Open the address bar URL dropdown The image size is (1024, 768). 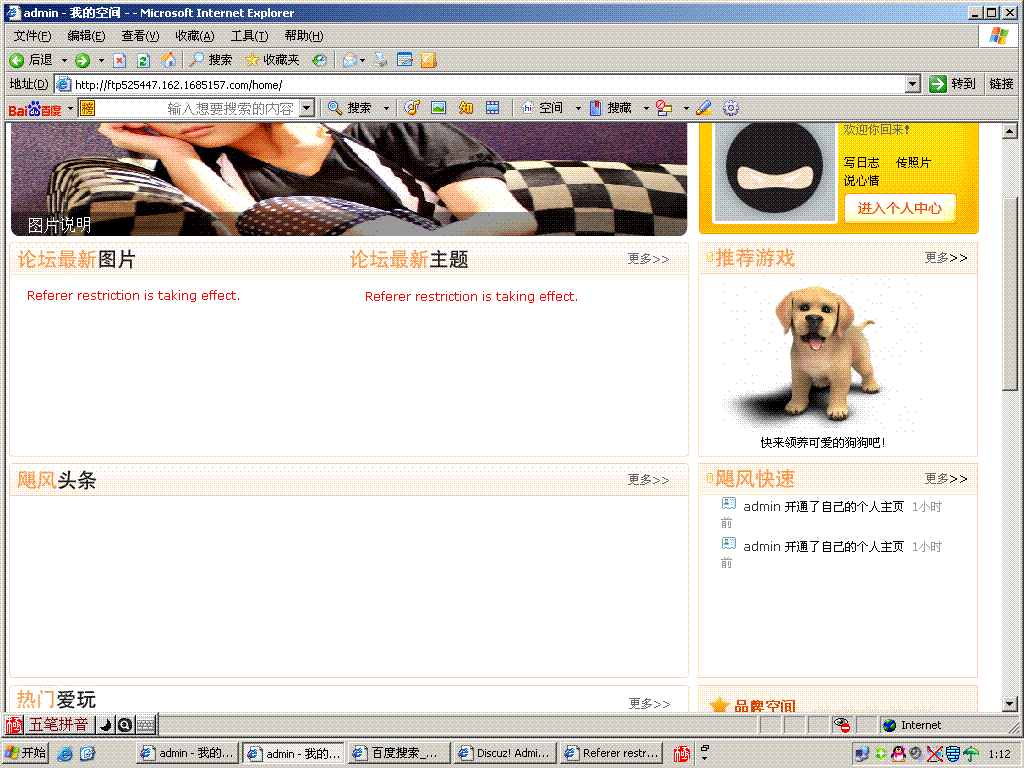click(913, 84)
